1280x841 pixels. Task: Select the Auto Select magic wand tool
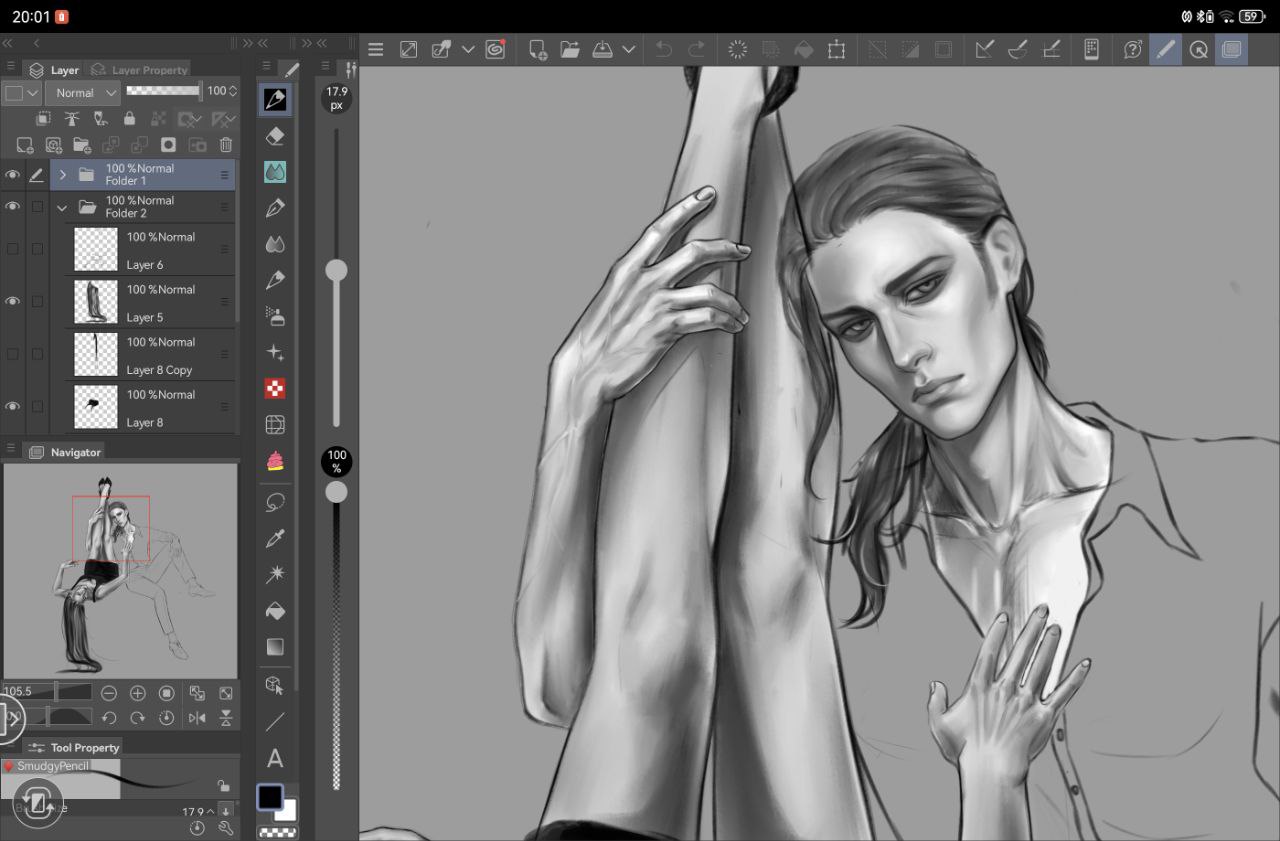tap(275, 574)
